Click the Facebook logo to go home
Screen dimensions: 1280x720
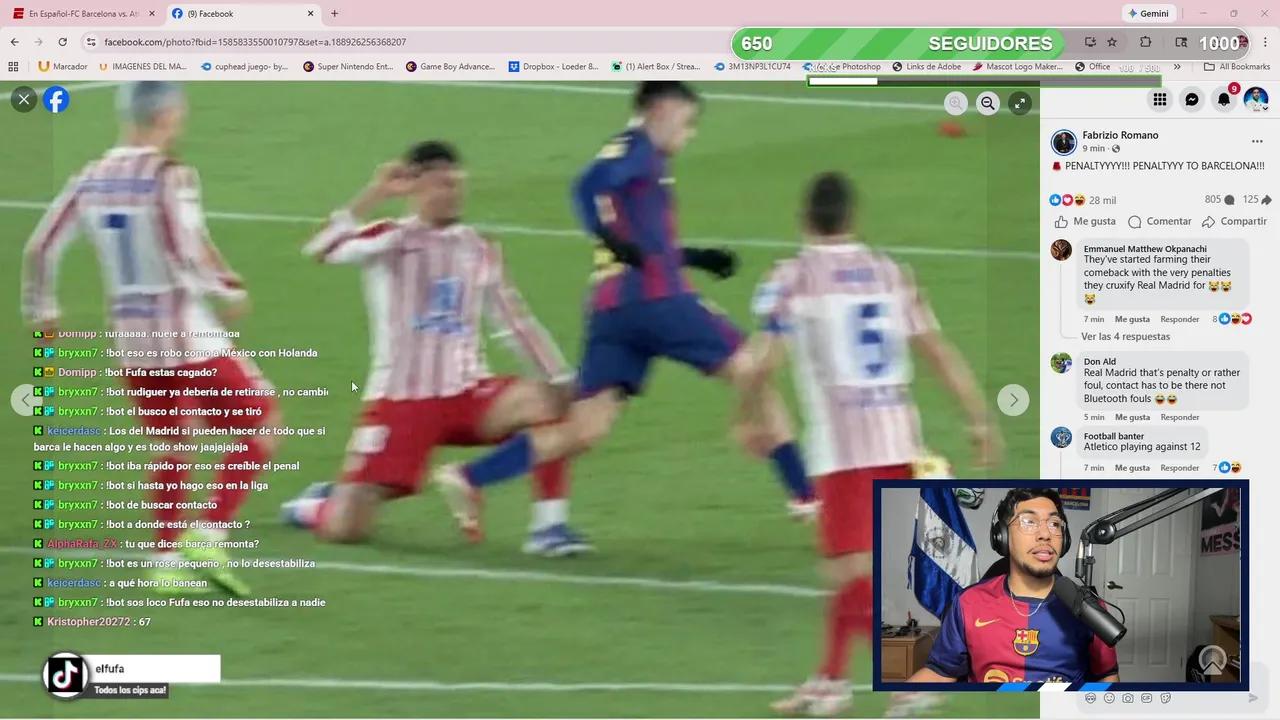pyautogui.click(x=56, y=99)
